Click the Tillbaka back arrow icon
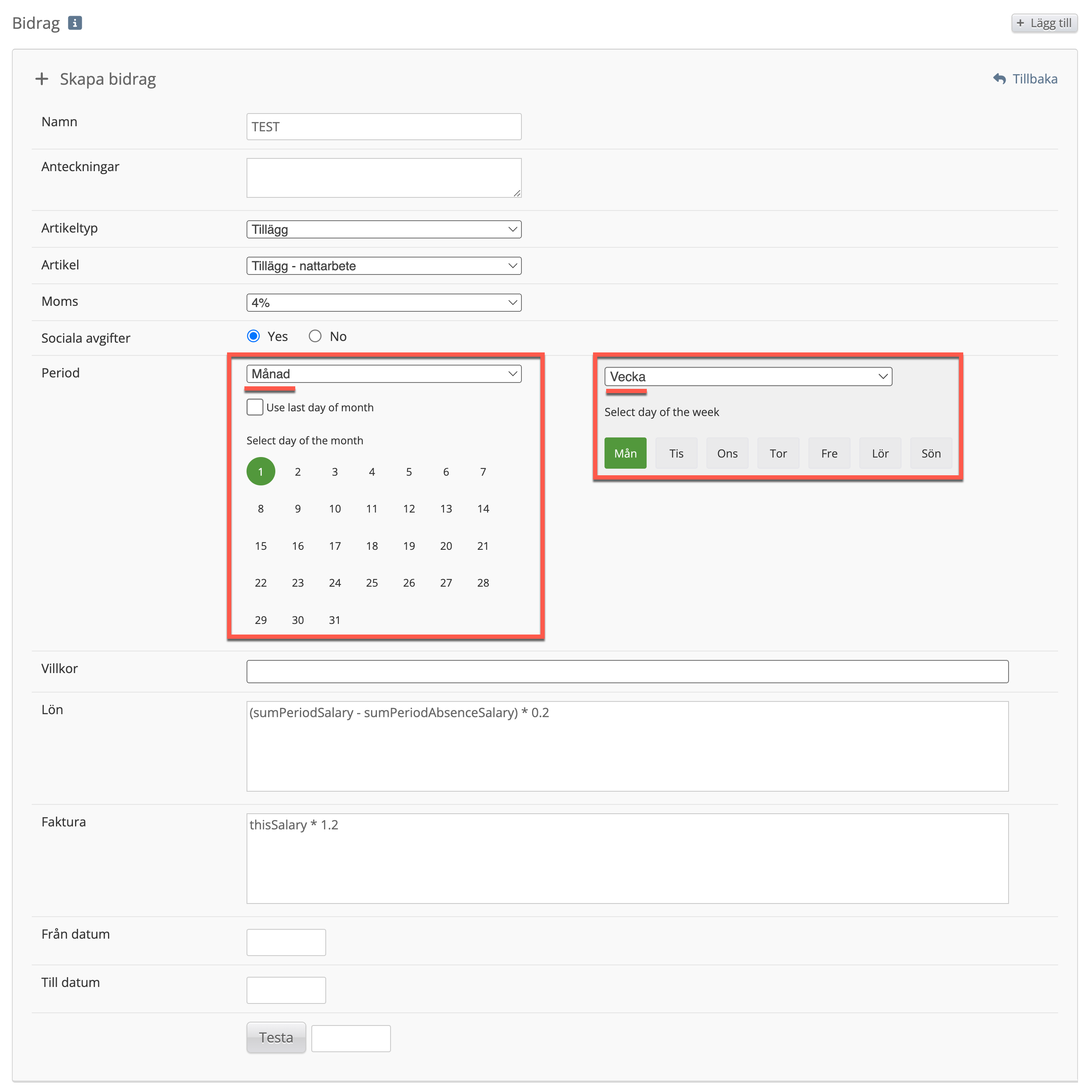 pos(999,78)
